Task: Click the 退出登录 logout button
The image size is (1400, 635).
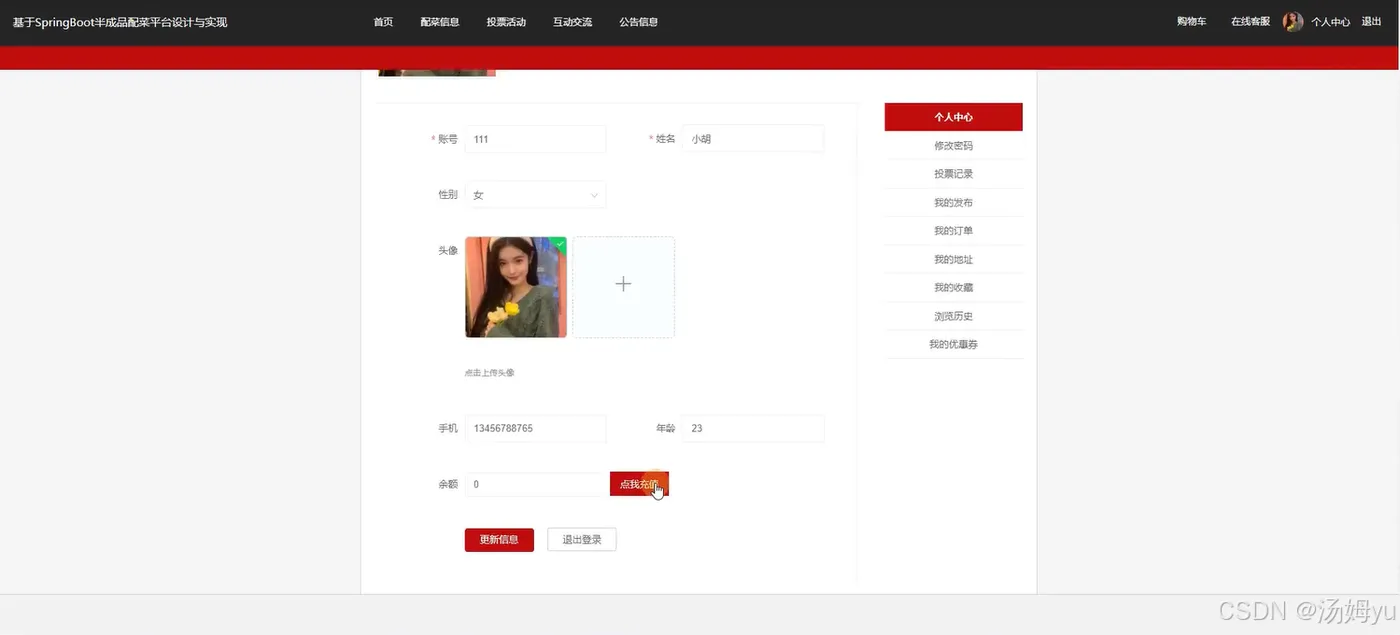Action: [582, 540]
